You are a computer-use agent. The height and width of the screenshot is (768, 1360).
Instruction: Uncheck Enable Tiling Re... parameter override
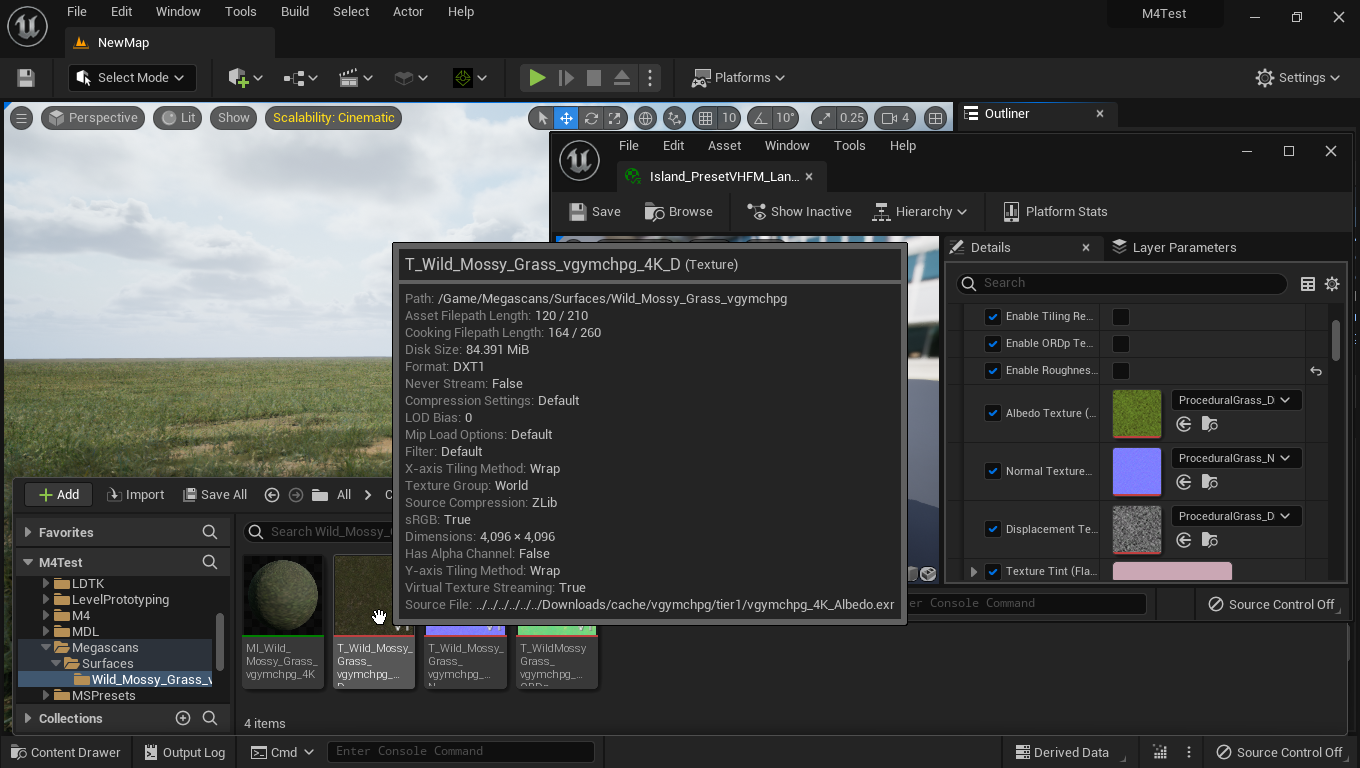coord(993,317)
